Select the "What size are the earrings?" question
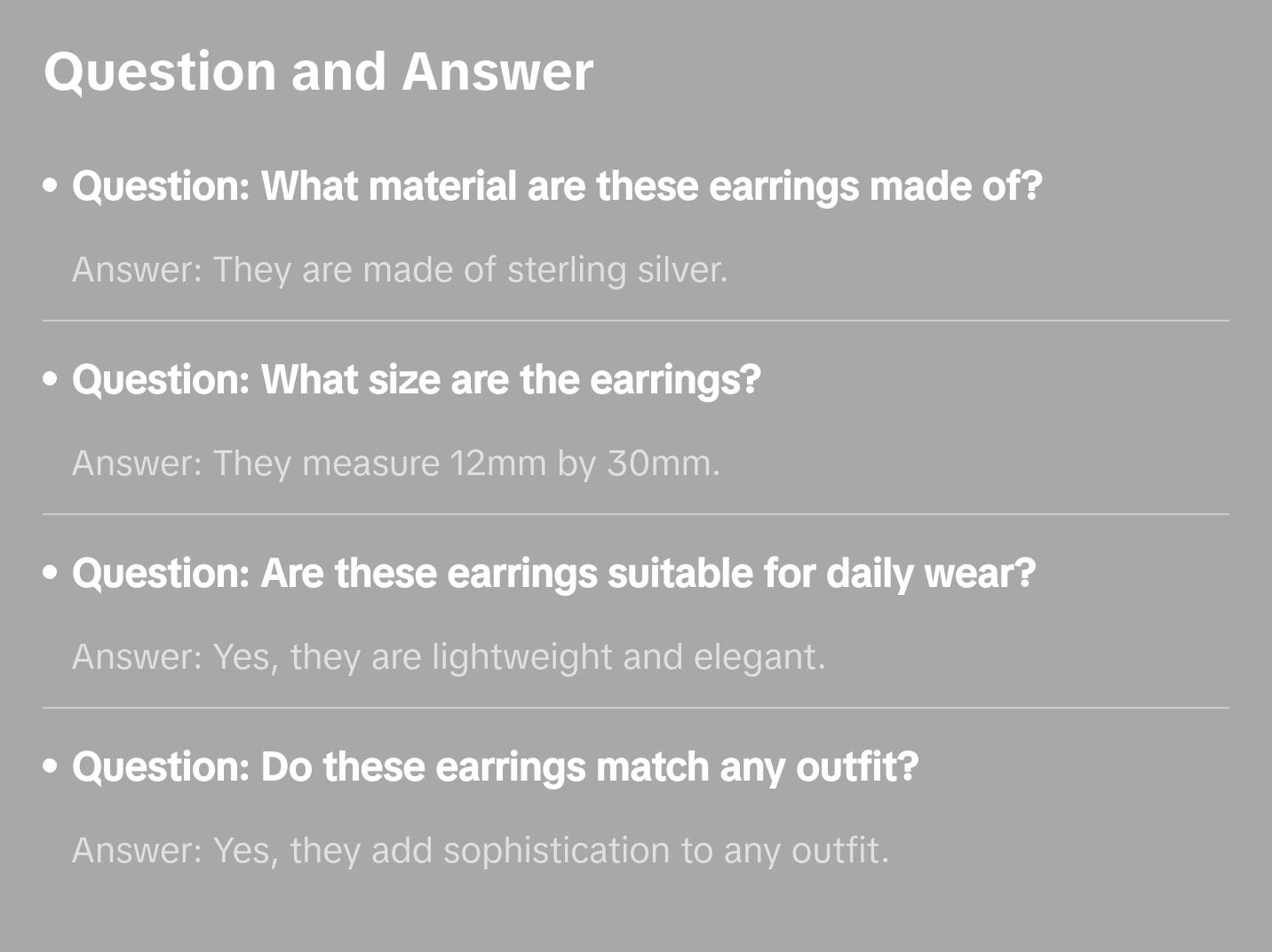This screenshot has height=952, width=1272. (x=416, y=380)
